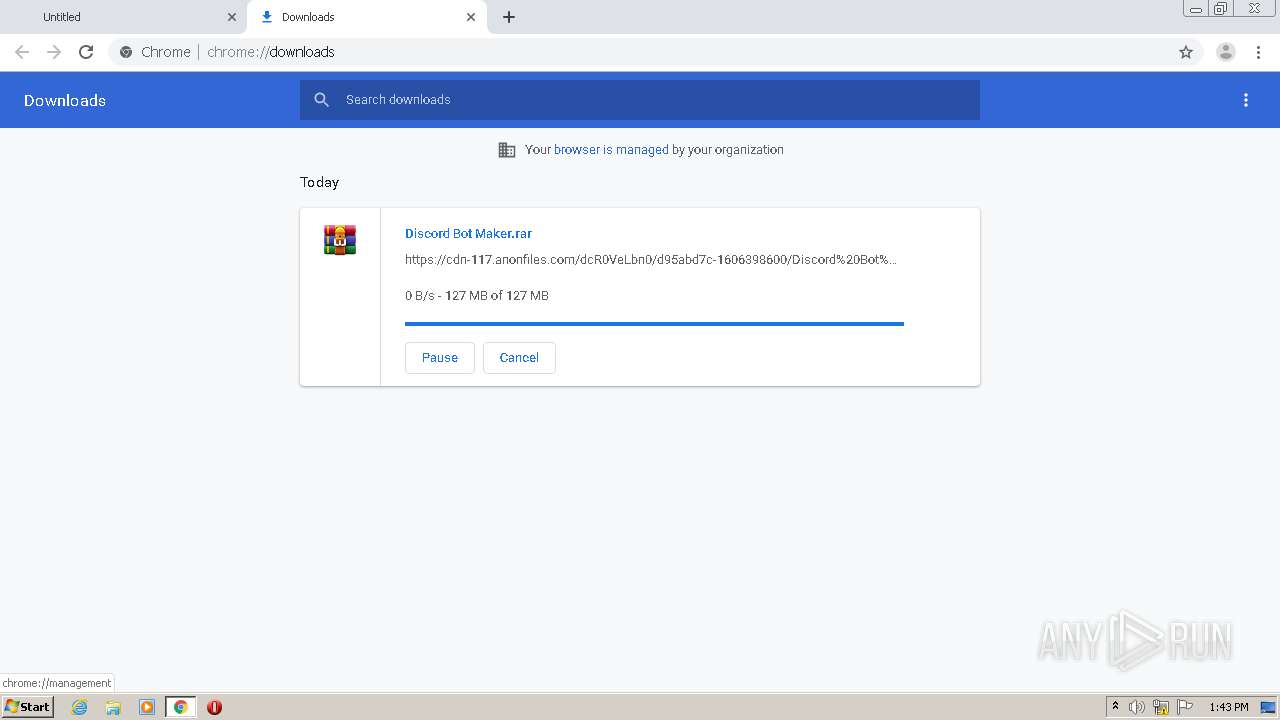Focus the Search downloads field

click(640, 100)
